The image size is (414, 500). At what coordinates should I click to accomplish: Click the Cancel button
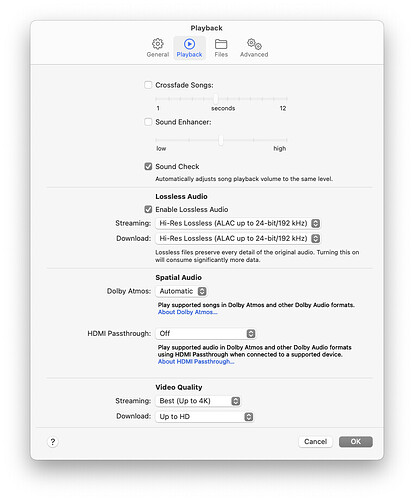coord(315,442)
